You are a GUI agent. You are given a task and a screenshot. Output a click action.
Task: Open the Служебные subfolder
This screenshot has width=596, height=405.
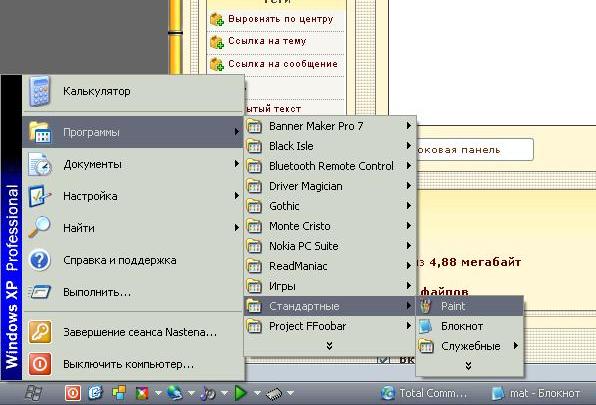pyautogui.click(x=470, y=346)
